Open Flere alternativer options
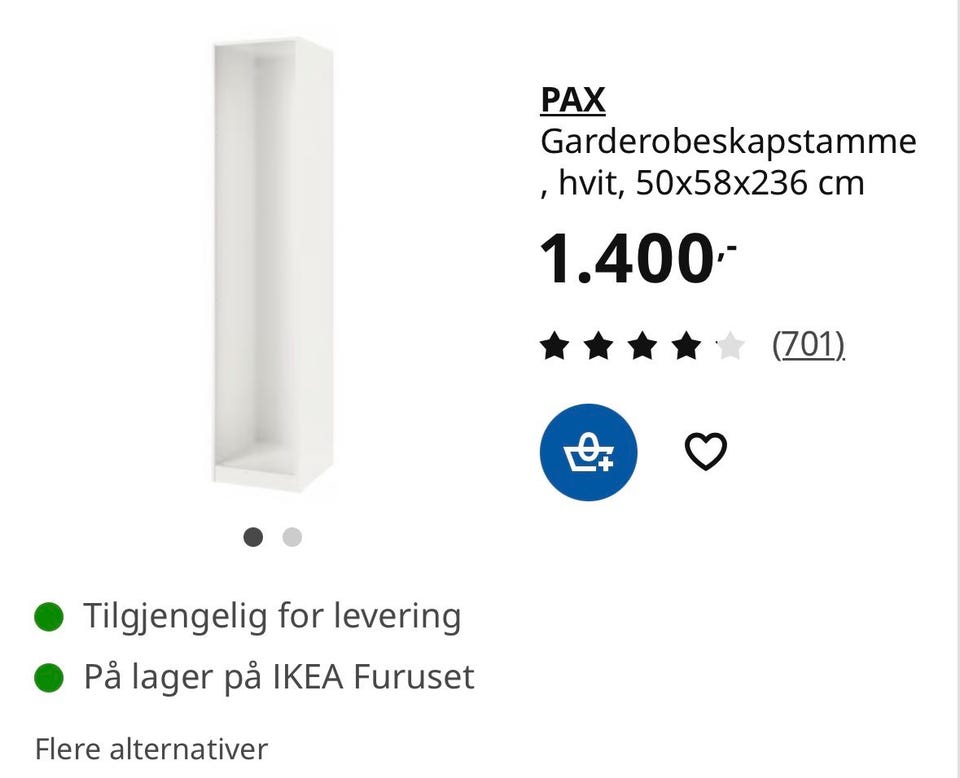The height and width of the screenshot is (778, 960). [151, 749]
